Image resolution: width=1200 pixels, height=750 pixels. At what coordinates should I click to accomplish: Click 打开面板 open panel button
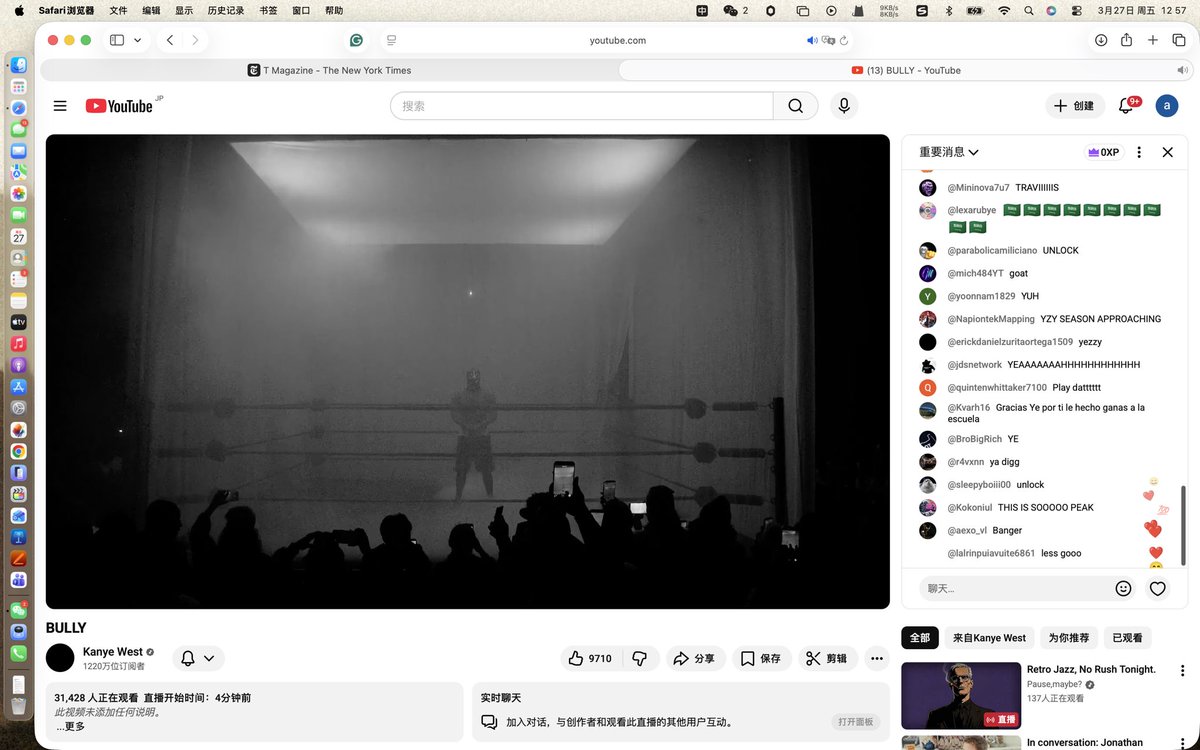(856, 722)
